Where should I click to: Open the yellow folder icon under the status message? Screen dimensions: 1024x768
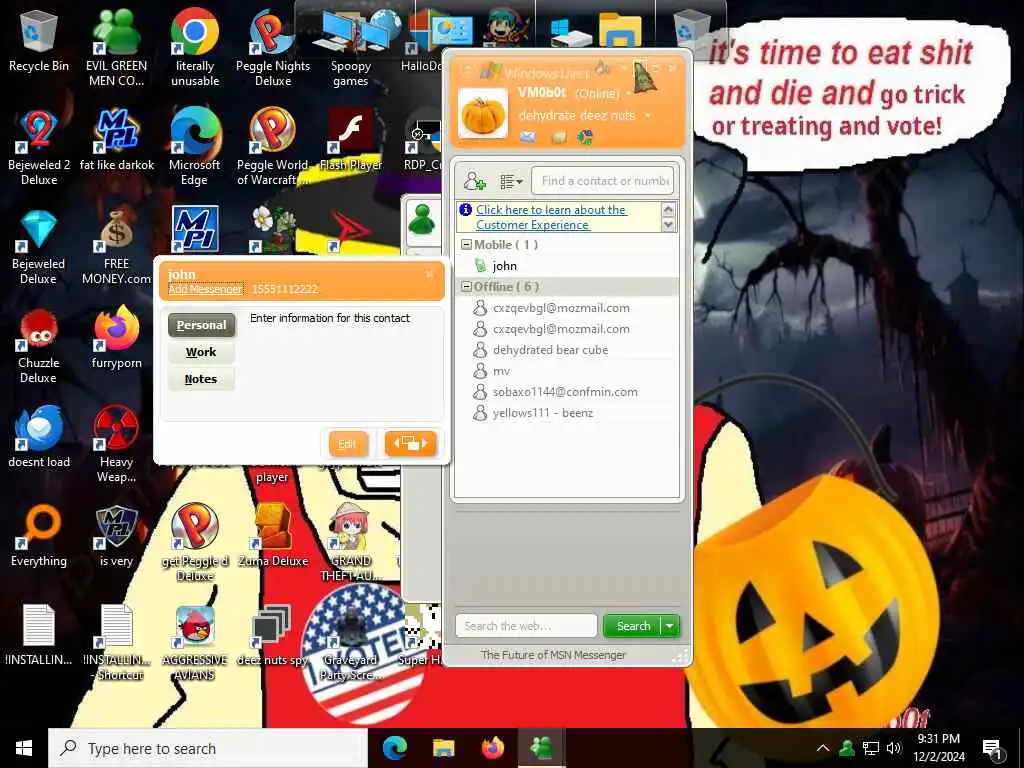coord(558,137)
